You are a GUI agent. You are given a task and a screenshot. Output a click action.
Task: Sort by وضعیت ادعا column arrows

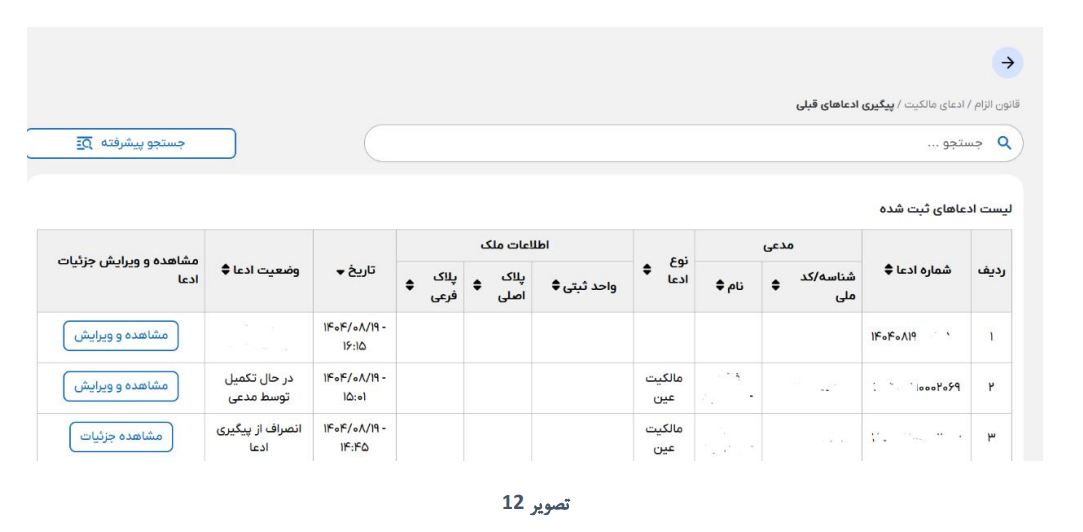pos(225,270)
